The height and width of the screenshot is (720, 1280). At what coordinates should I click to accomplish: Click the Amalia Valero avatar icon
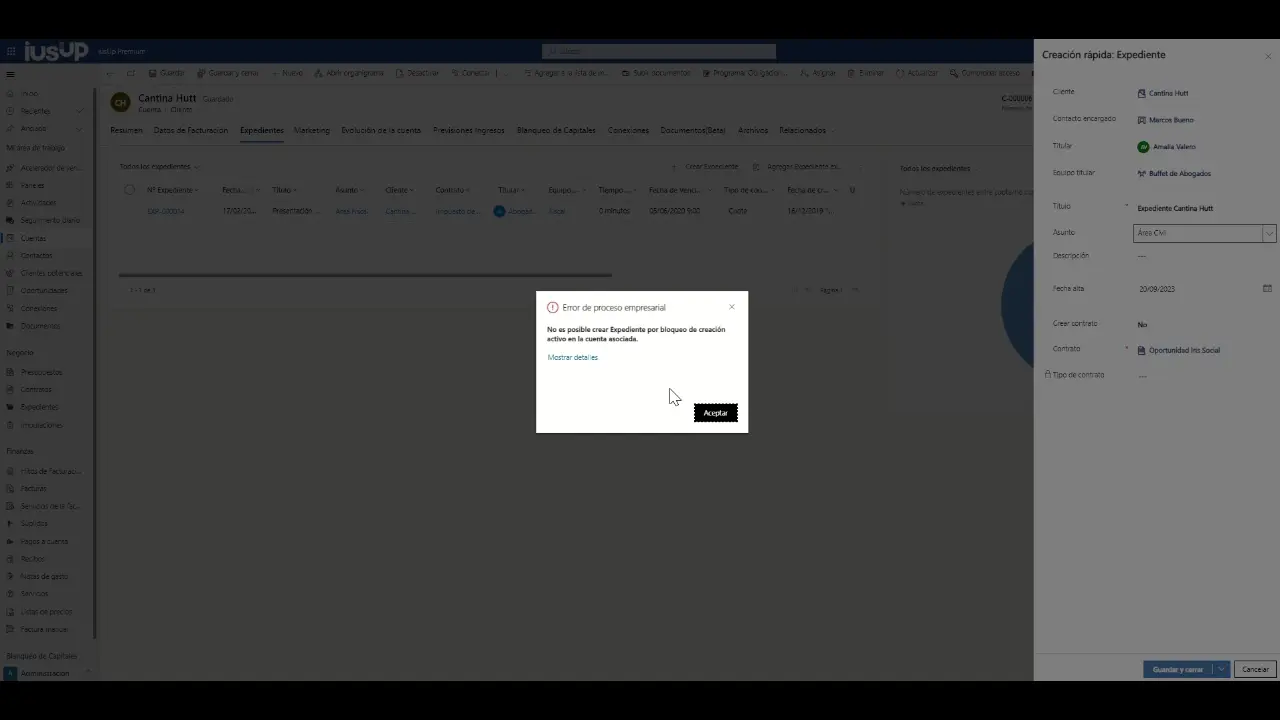coord(1143,146)
